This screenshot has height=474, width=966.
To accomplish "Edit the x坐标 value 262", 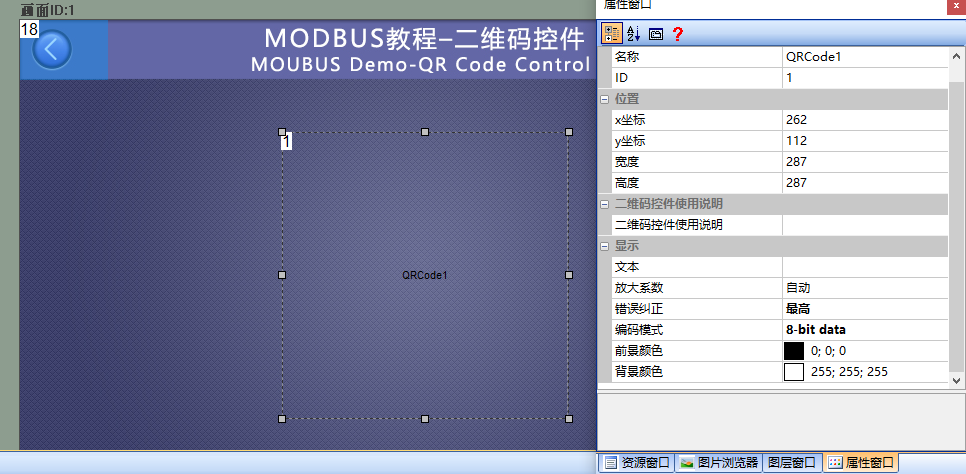I will [865, 120].
